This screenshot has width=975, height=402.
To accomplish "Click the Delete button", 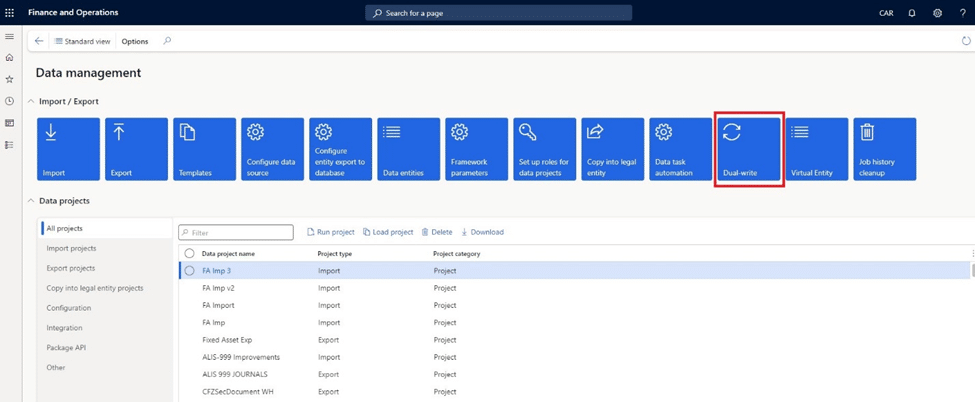I will [437, 232].
